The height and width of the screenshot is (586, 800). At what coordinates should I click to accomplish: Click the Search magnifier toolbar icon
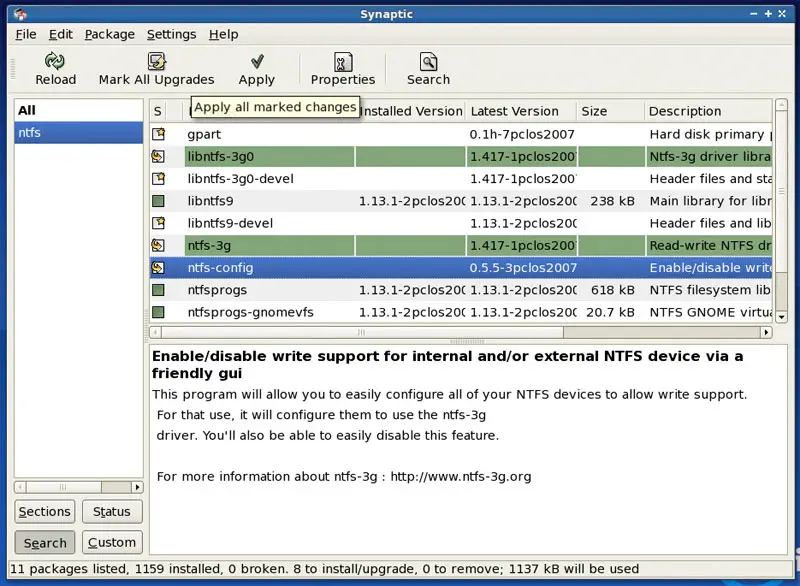(429, 62)
